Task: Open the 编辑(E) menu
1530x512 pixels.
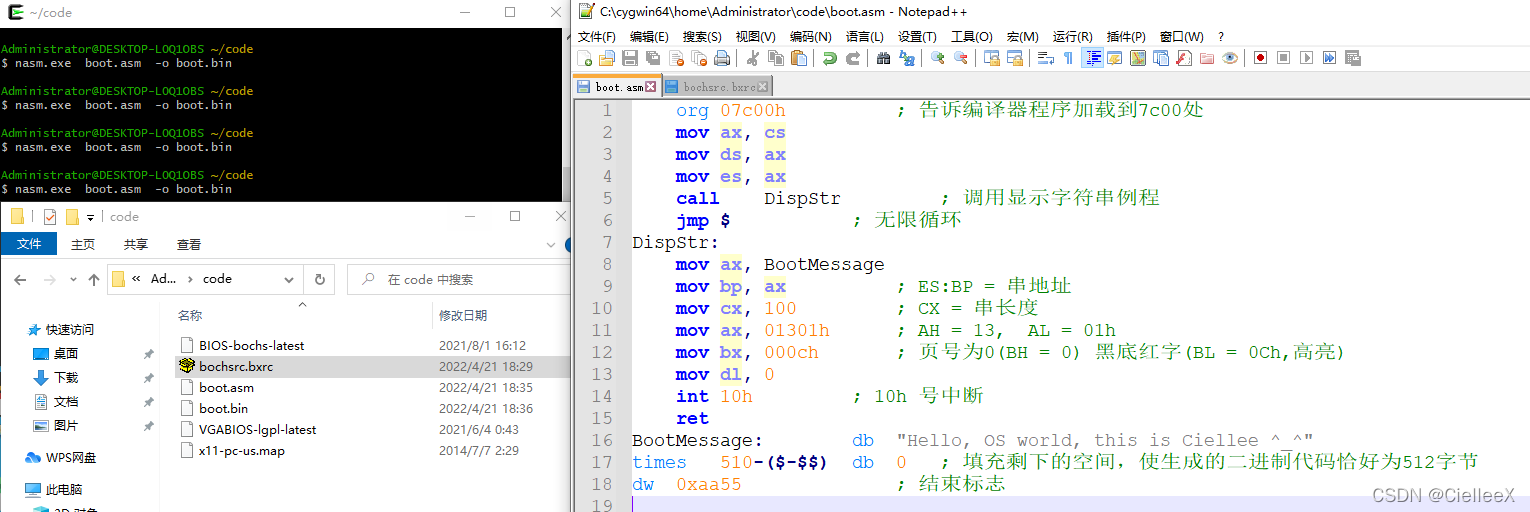Action: (649, 37)
